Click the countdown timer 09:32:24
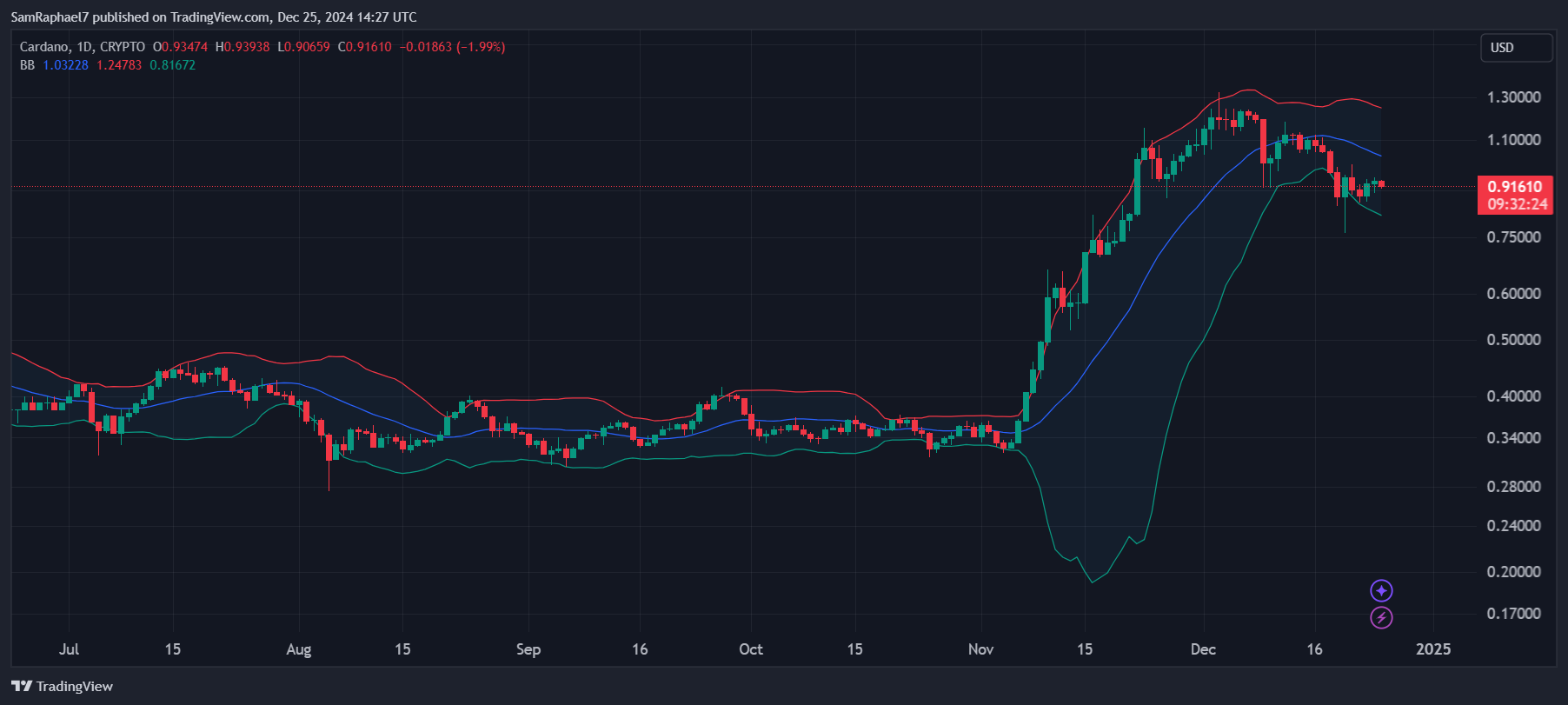Viewport: 1568px width, 705px height. [x=1517, y=205]
